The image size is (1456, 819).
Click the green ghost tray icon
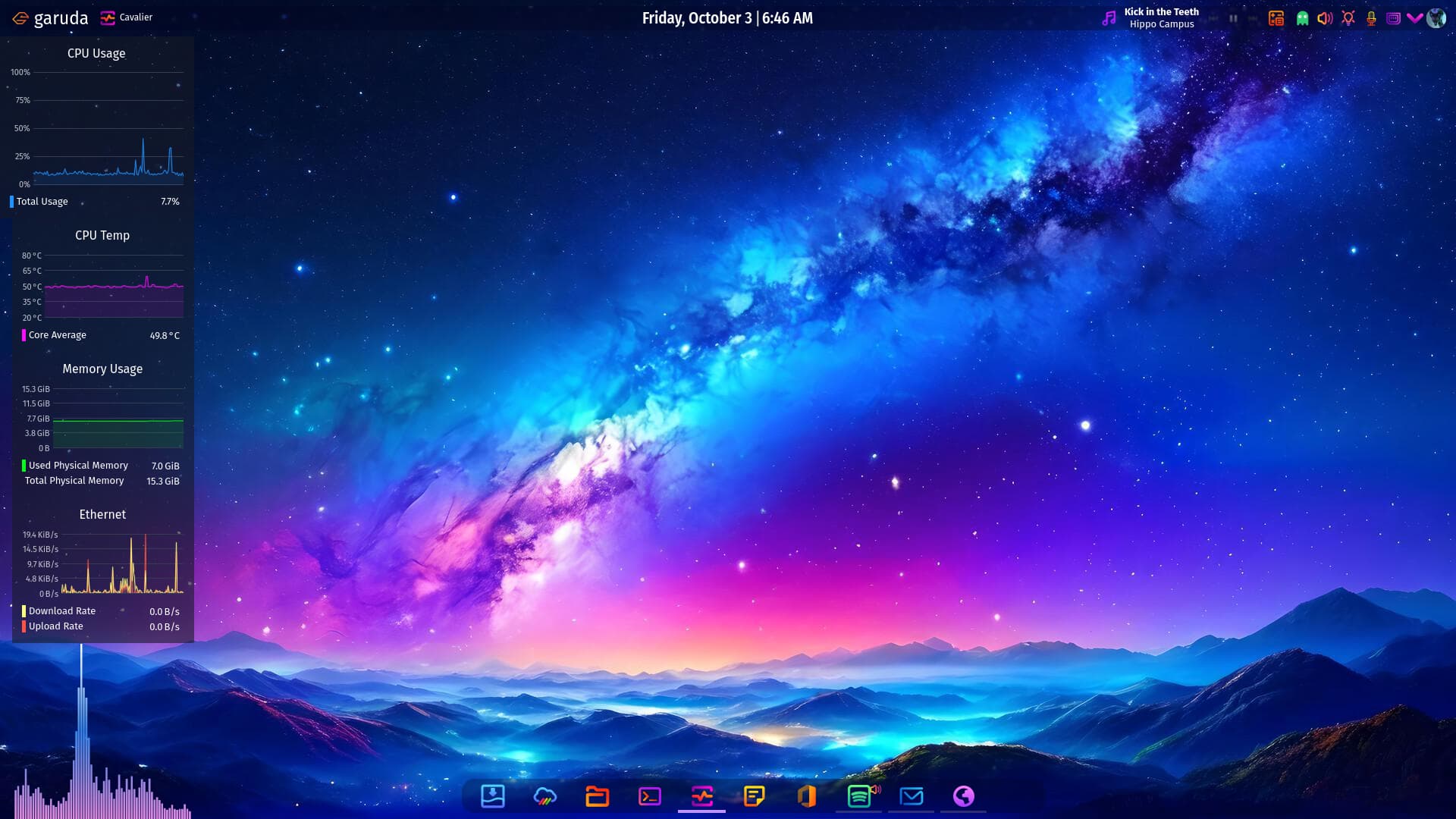[x=1302, y=18]
